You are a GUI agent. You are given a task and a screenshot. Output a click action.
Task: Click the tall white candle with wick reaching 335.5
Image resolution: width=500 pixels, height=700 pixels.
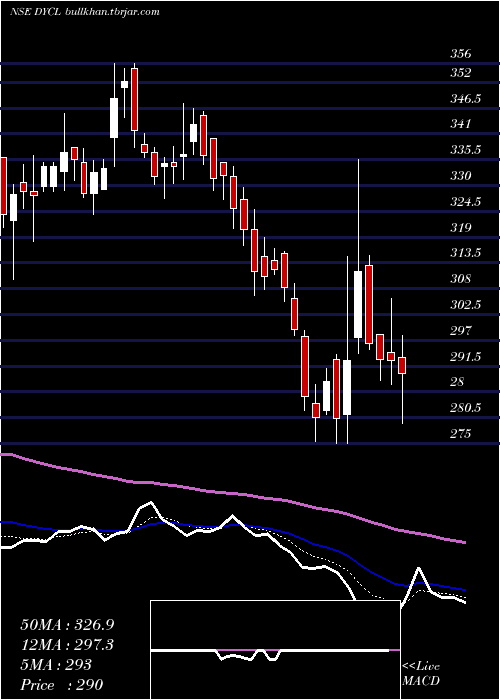(358, 304)
